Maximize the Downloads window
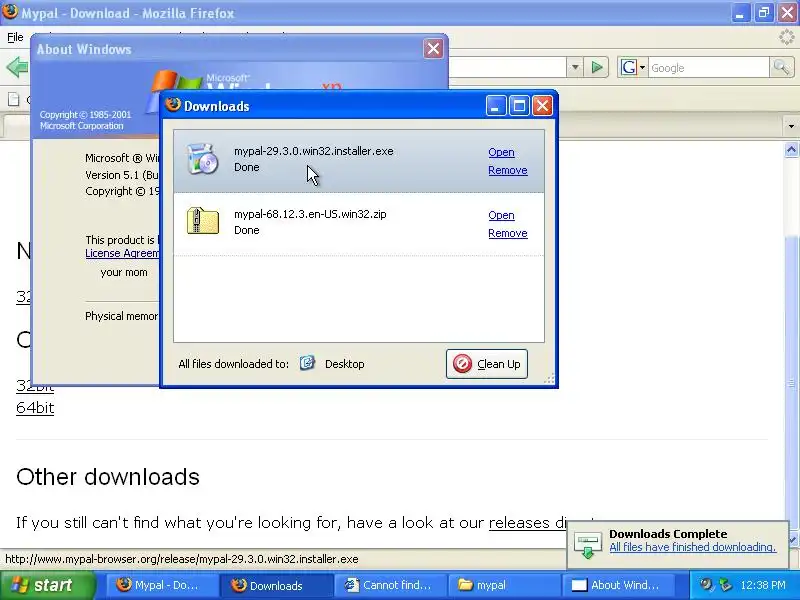Image resolution: width=800 pixels, height=600 pixels. (x=519, y=106)
